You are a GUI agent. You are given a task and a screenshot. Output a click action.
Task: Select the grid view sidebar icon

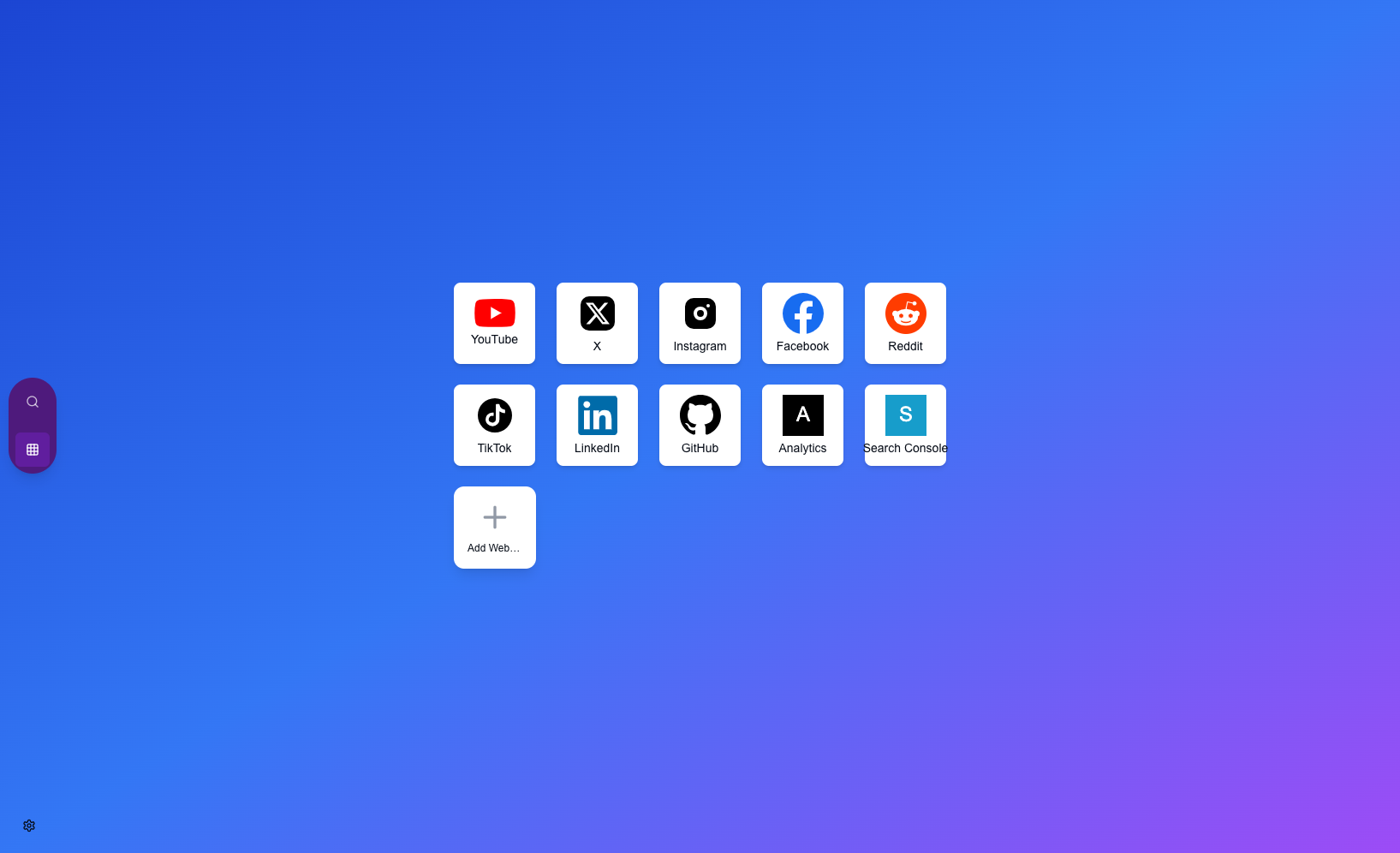pyautogui.click(x=33, y=450)
